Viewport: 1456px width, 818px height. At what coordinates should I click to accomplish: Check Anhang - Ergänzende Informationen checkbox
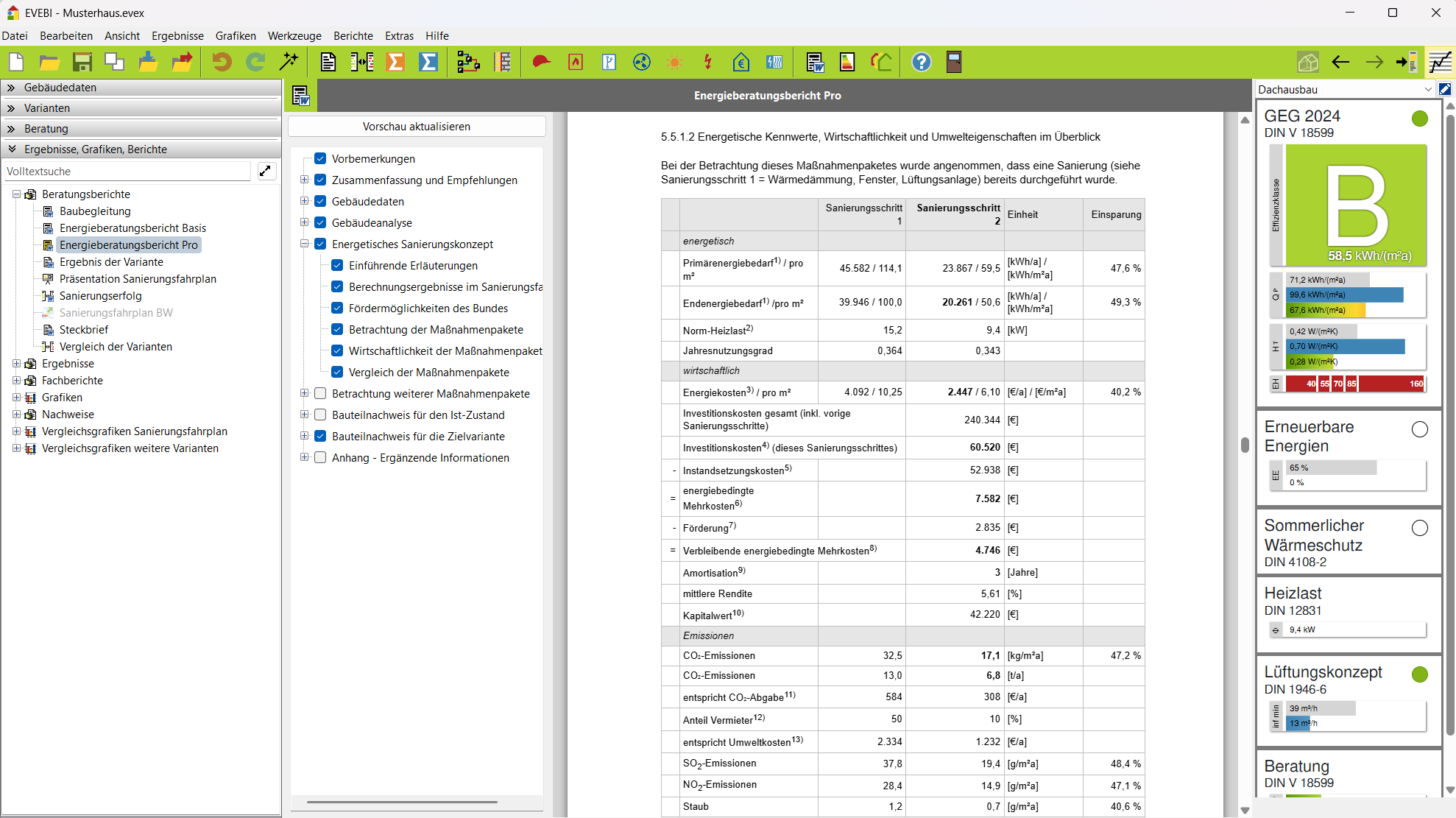tap(320, 458)
